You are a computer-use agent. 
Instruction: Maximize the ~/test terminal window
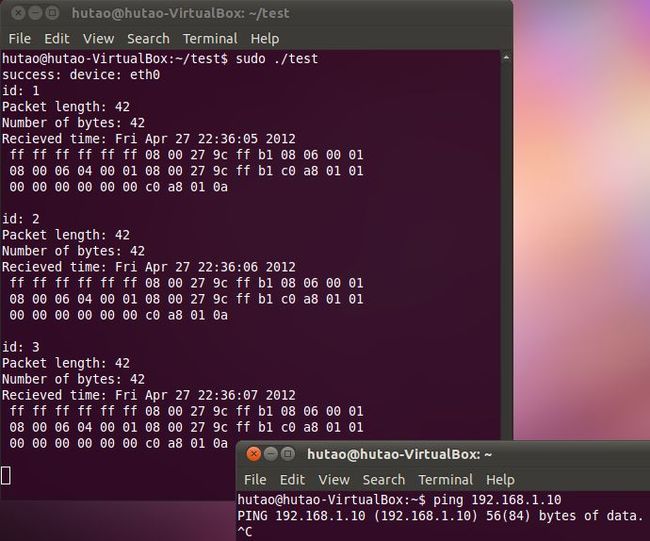(52, 13)
